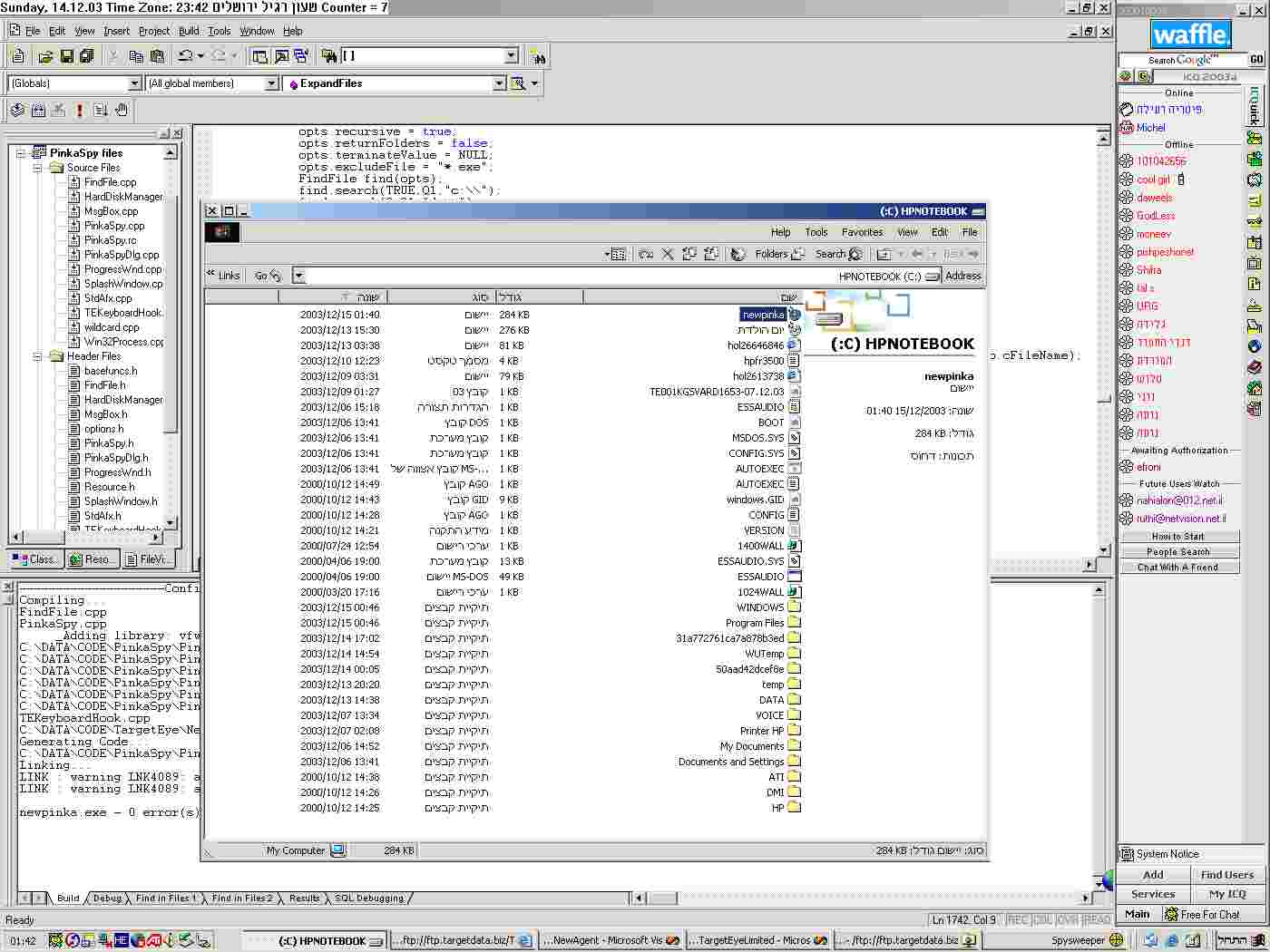The height and width of the screenshot is (952, 1270).
Task: Click the WizardBar actions wand icon
Action: pos(519,83)
